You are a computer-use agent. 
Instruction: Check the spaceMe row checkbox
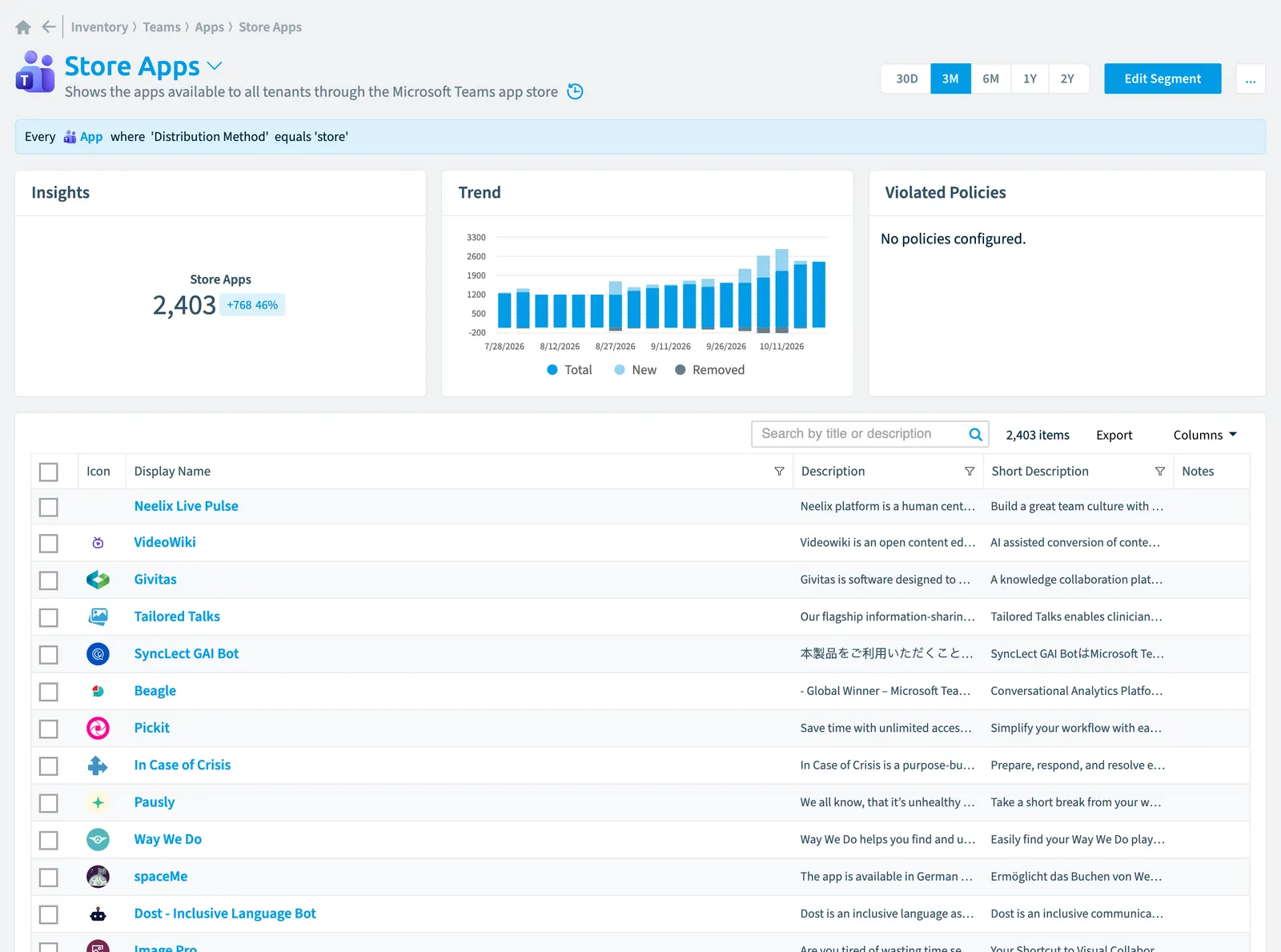(49, 878)
